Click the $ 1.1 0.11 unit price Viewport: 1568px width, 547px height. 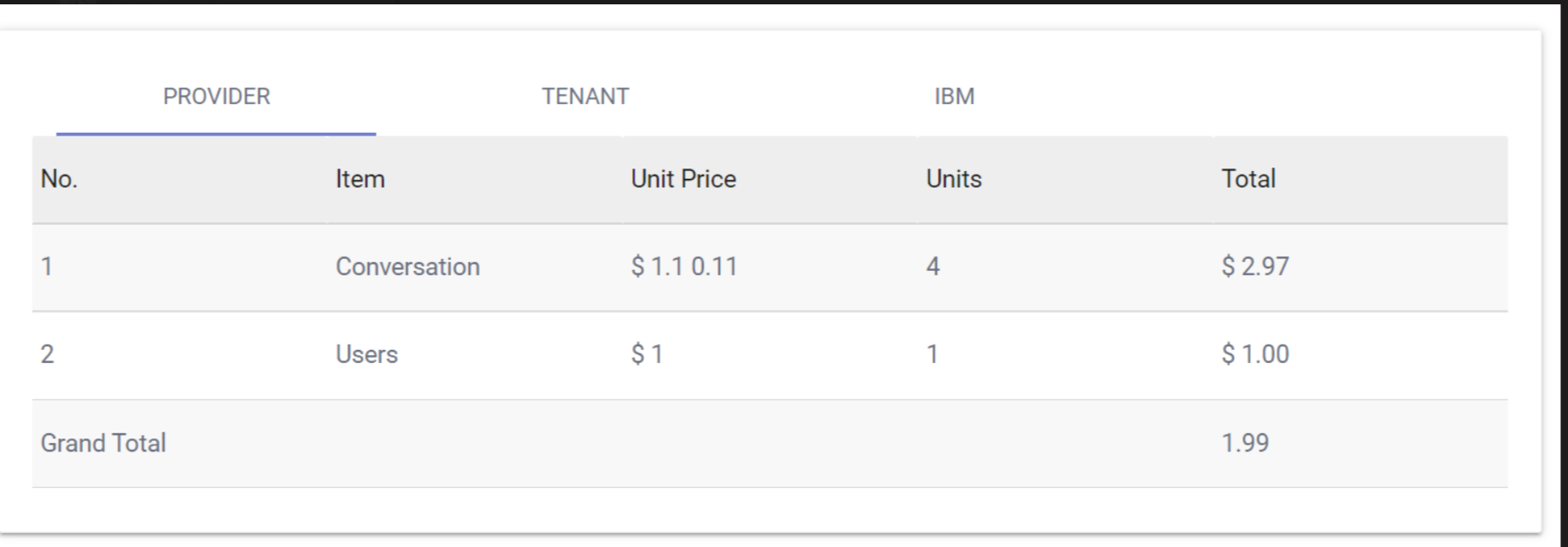coord(683,267)
